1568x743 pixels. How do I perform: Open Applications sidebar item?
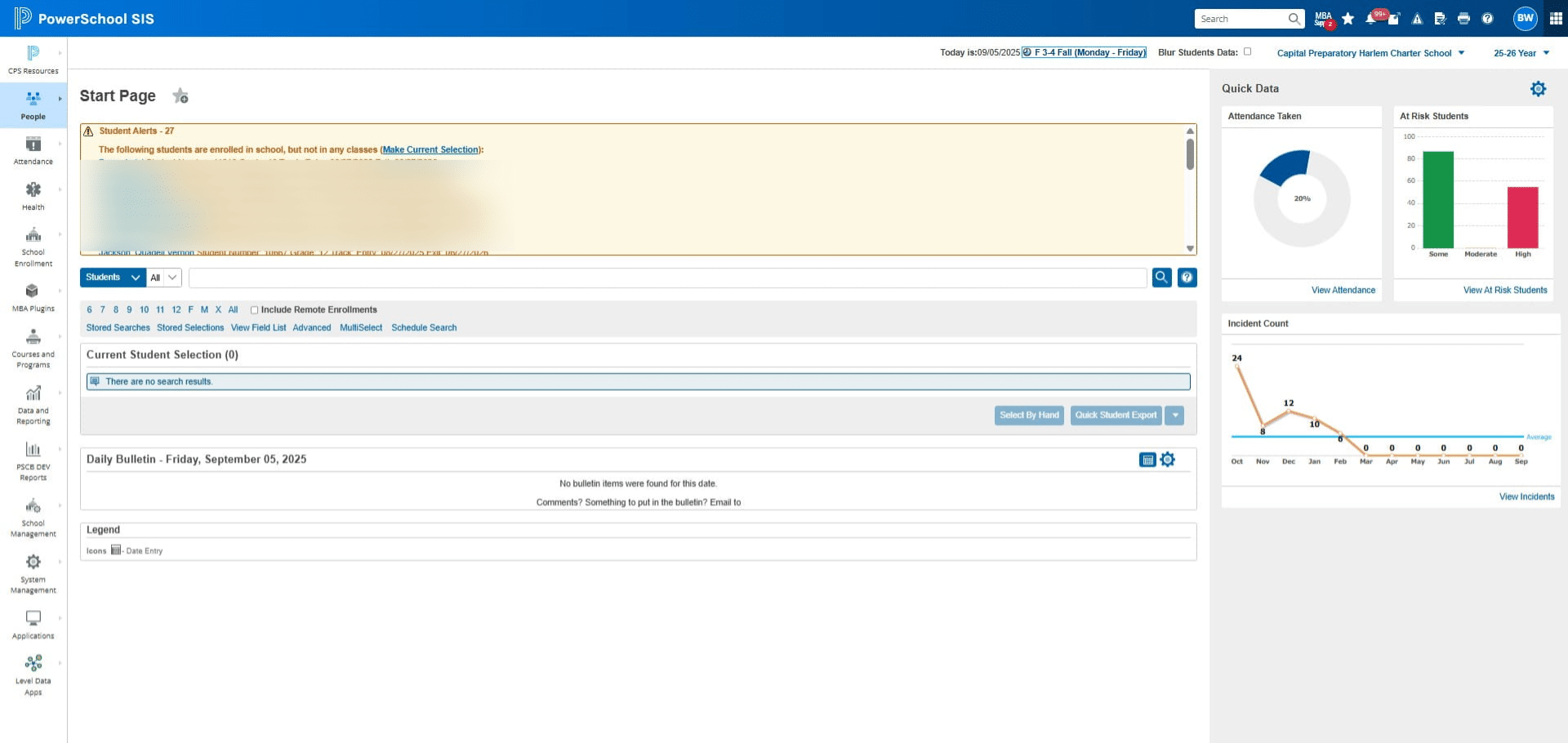[33, 625]
